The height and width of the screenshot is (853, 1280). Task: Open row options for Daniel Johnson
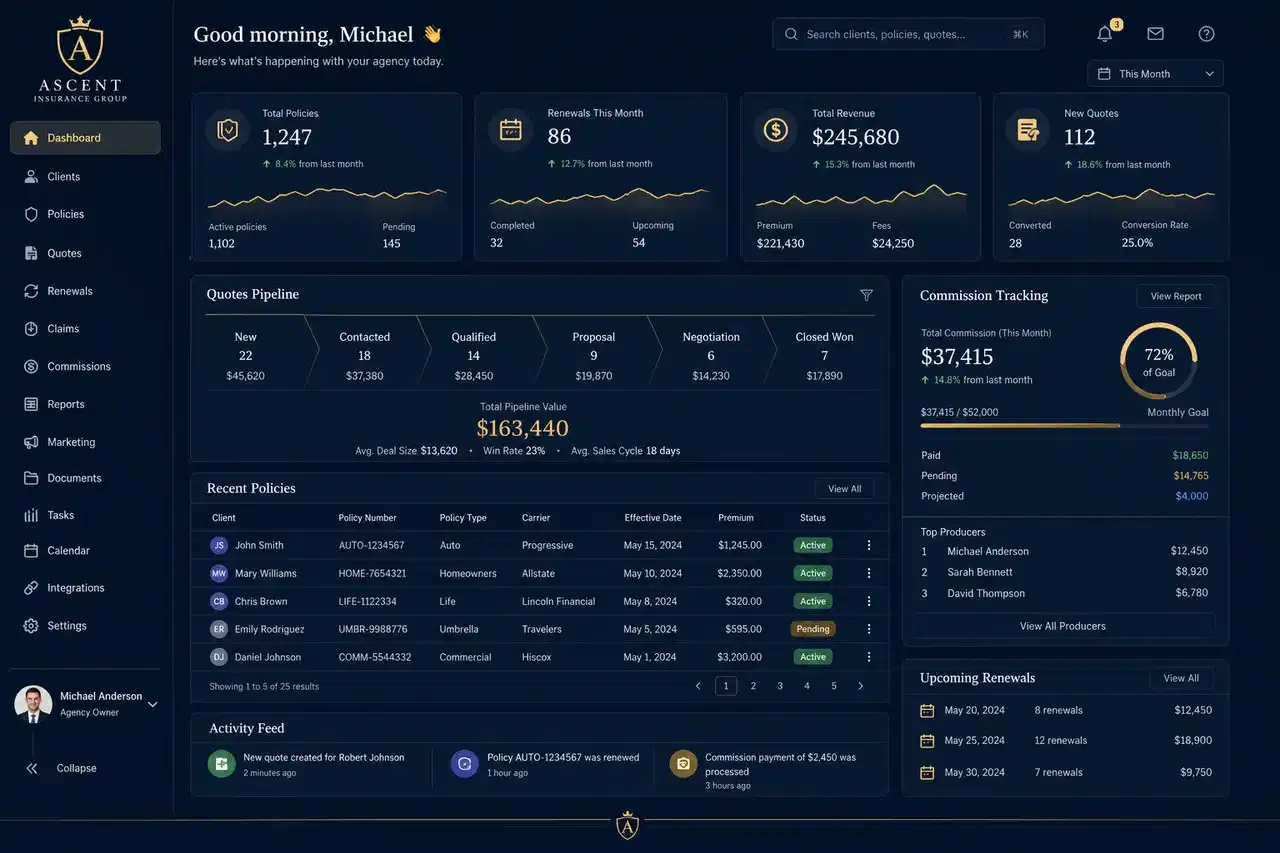point(869,657)
